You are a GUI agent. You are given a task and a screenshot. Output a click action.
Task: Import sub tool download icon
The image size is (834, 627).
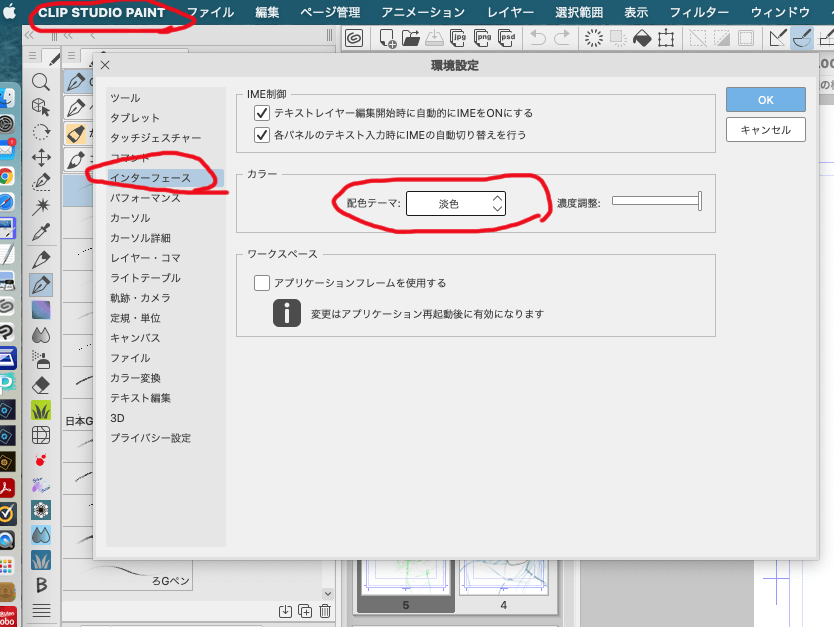286,611
